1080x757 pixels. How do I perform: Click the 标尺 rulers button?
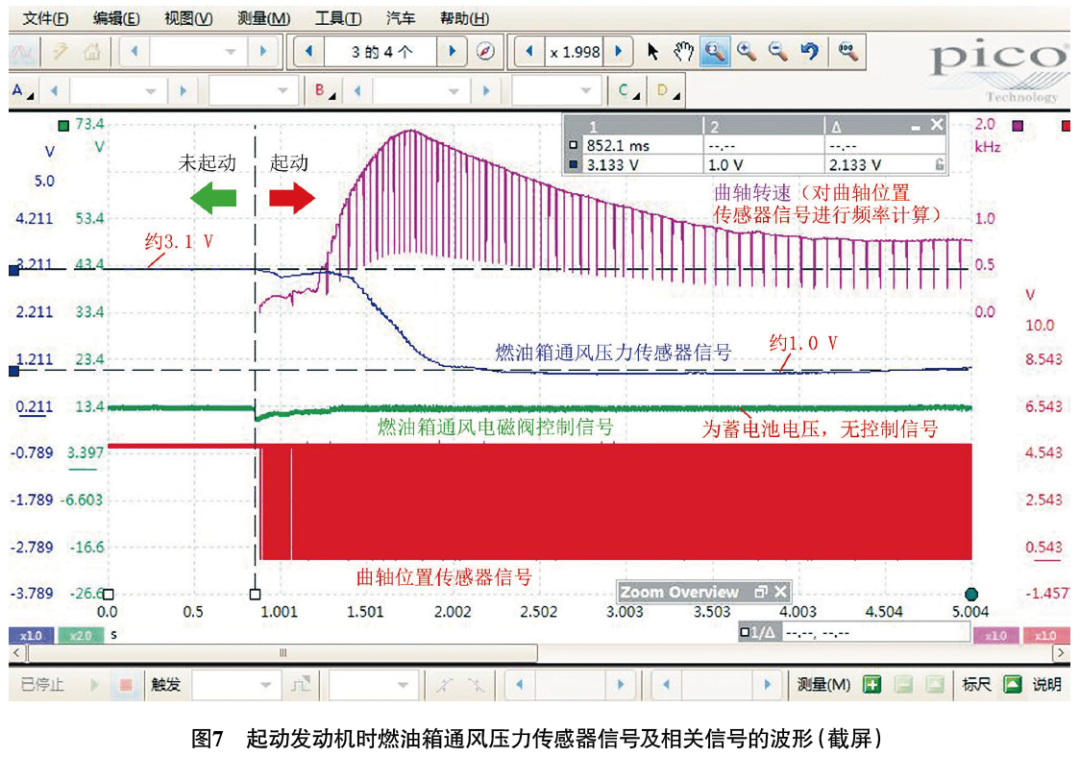tap(976, 685)
